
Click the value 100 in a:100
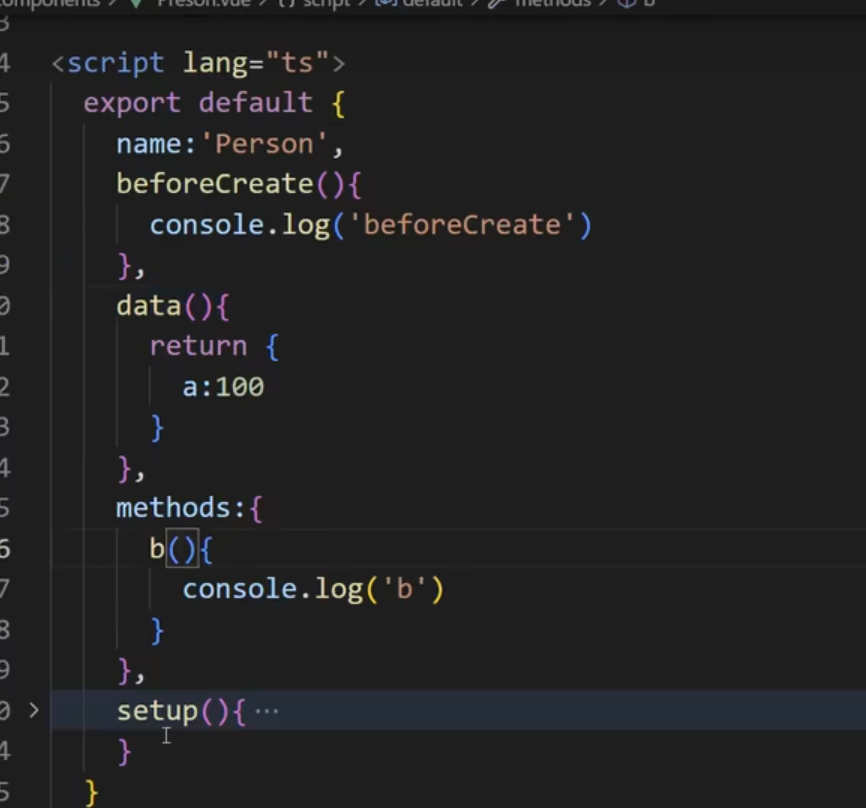click(x=240, y=387)
